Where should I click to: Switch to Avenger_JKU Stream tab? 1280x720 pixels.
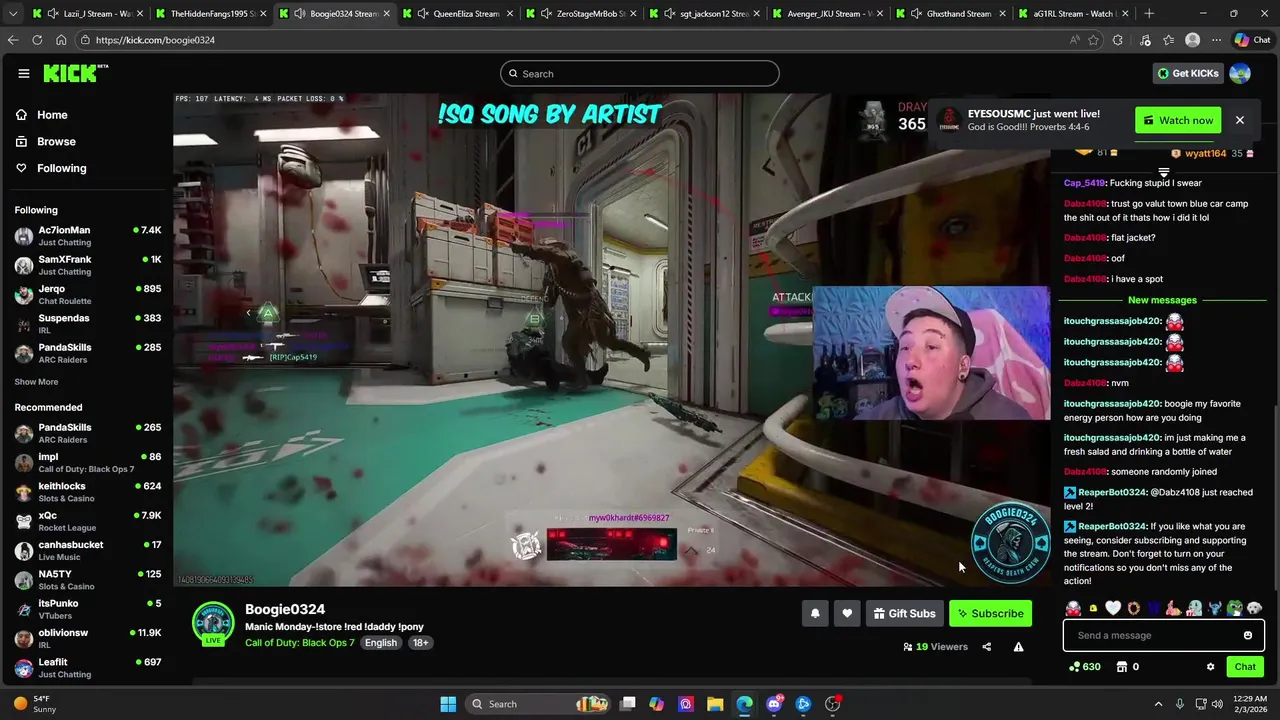pyautogui.click(x=828, y=14)
